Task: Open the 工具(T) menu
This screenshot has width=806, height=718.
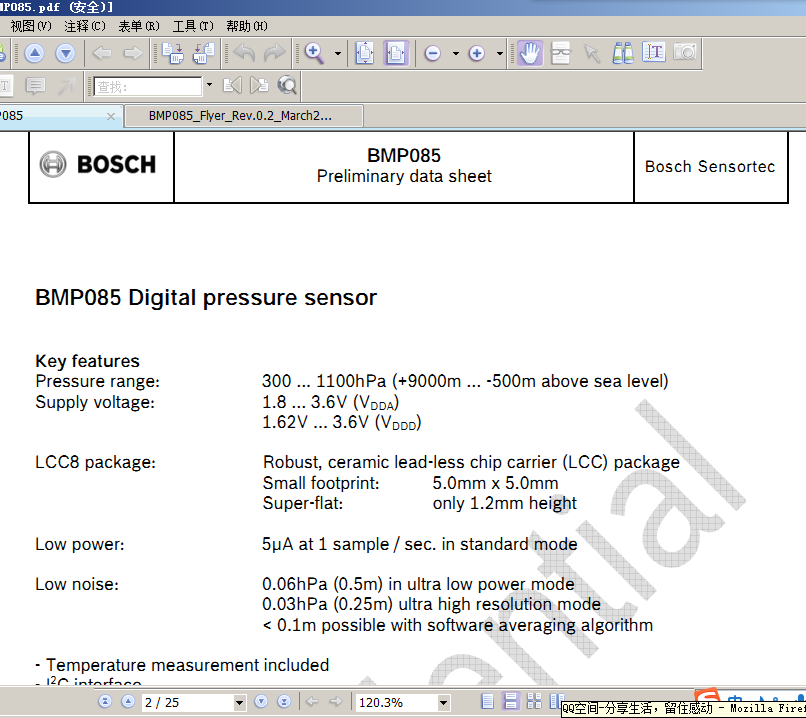Action: tap(193, 26)
